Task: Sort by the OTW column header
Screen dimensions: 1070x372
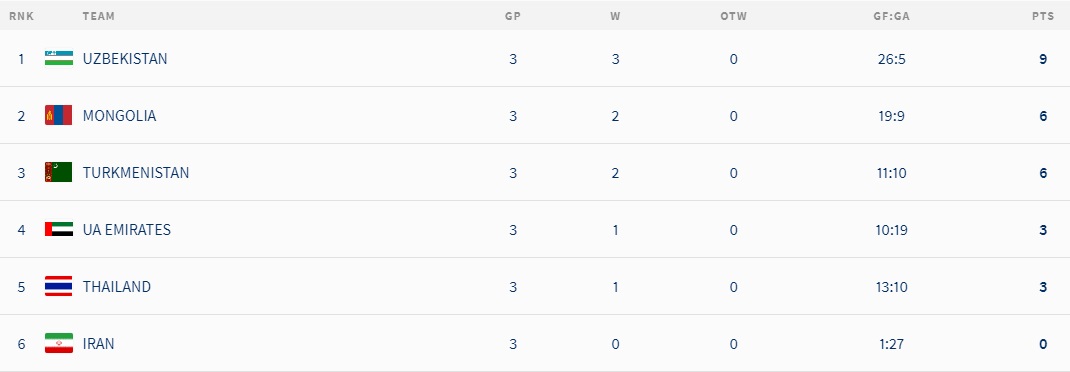Action: [x=734, y=16]
